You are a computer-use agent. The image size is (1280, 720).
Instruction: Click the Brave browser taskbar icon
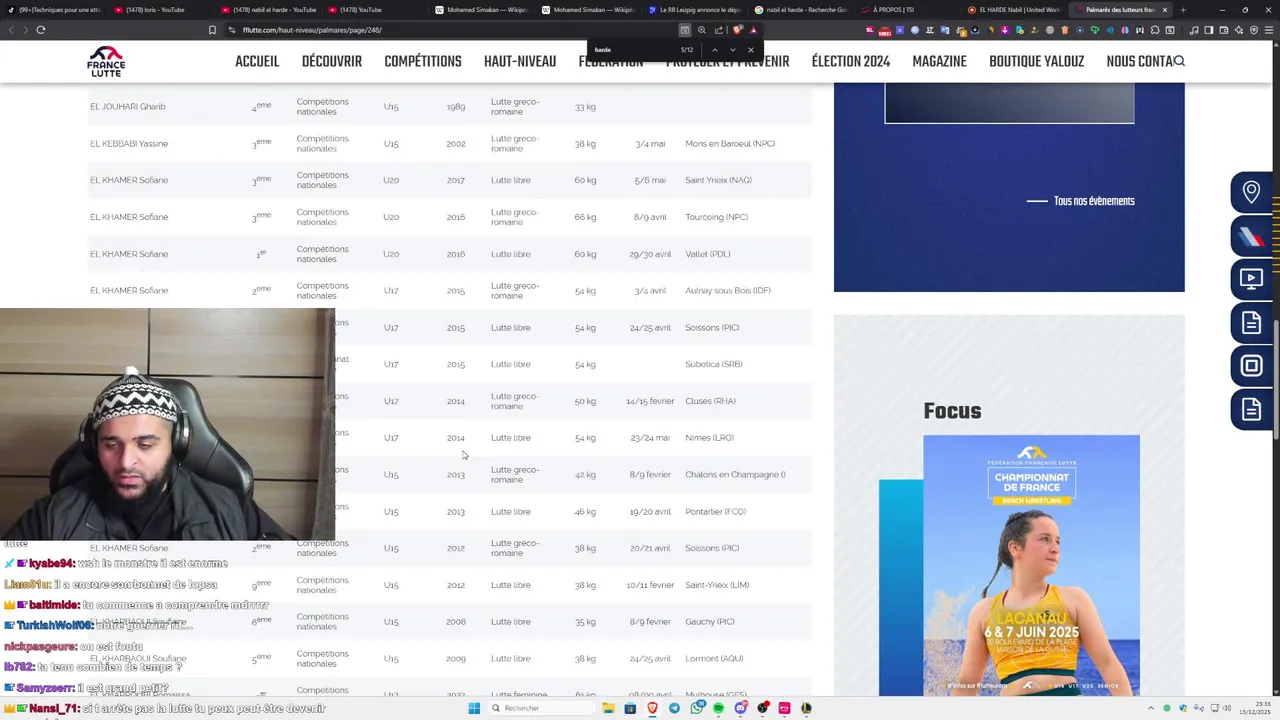pyautogui.click(x=652, y=708)
